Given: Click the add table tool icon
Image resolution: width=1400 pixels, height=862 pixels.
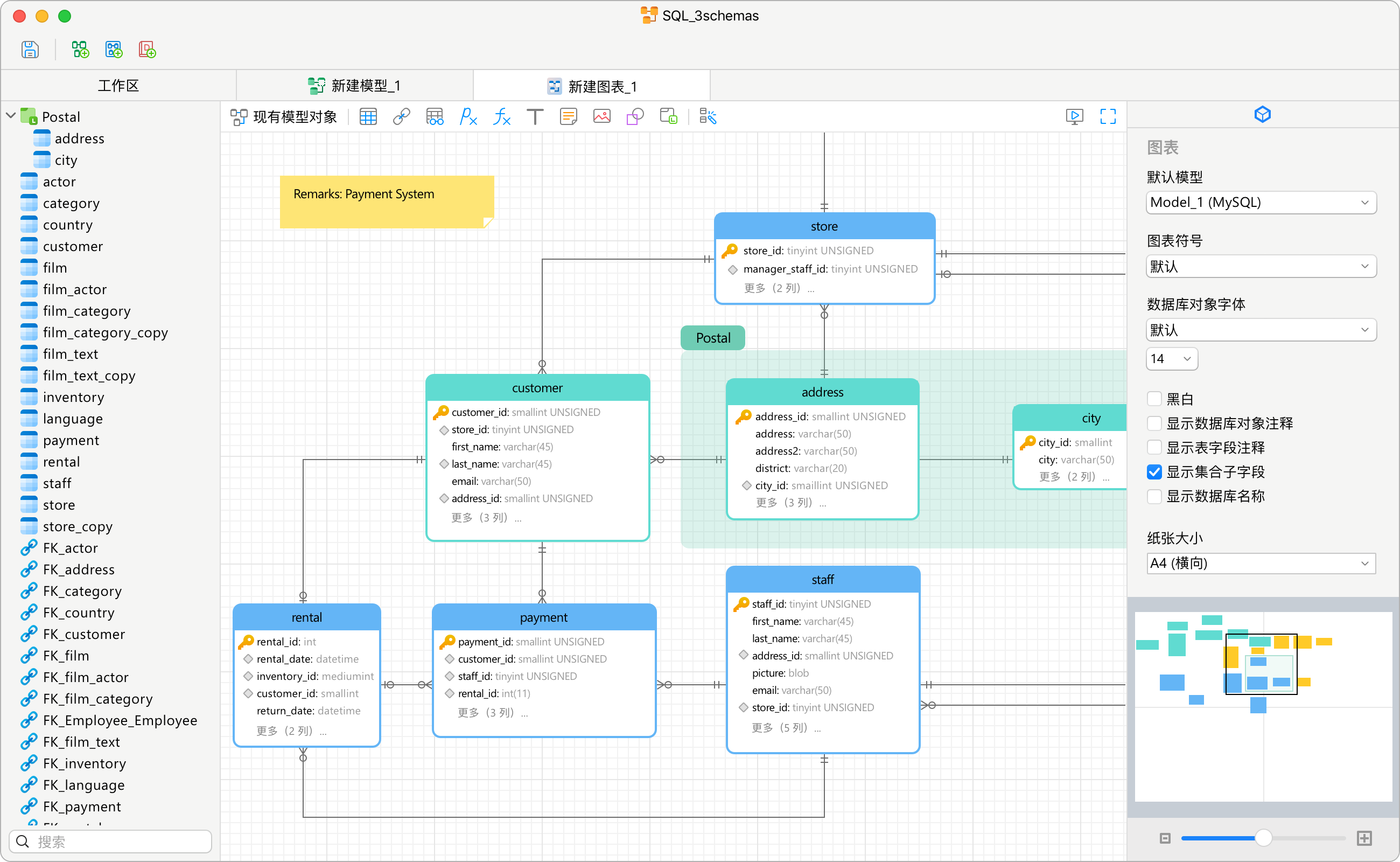Looking at the screenshot, I should (x=368, y=117).
